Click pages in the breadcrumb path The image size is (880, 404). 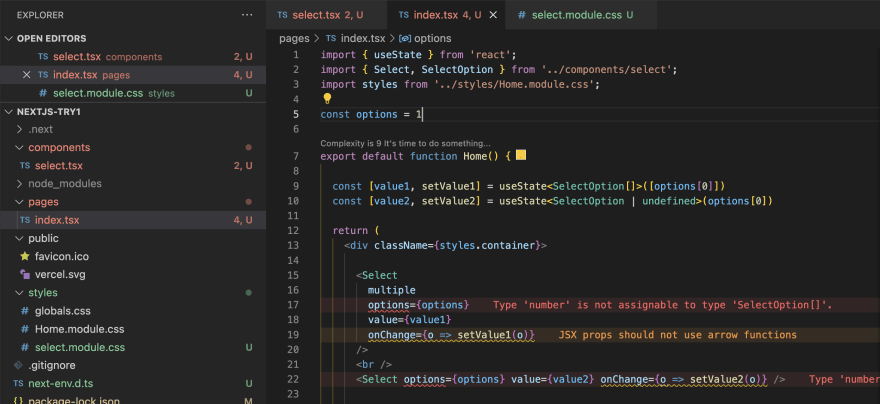[294, 38]
